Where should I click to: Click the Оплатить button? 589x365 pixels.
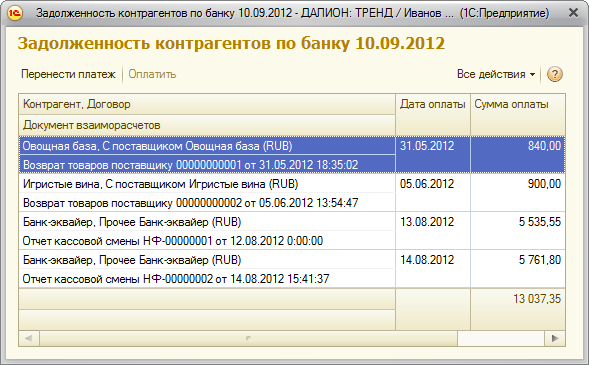[x=152, y=74]
